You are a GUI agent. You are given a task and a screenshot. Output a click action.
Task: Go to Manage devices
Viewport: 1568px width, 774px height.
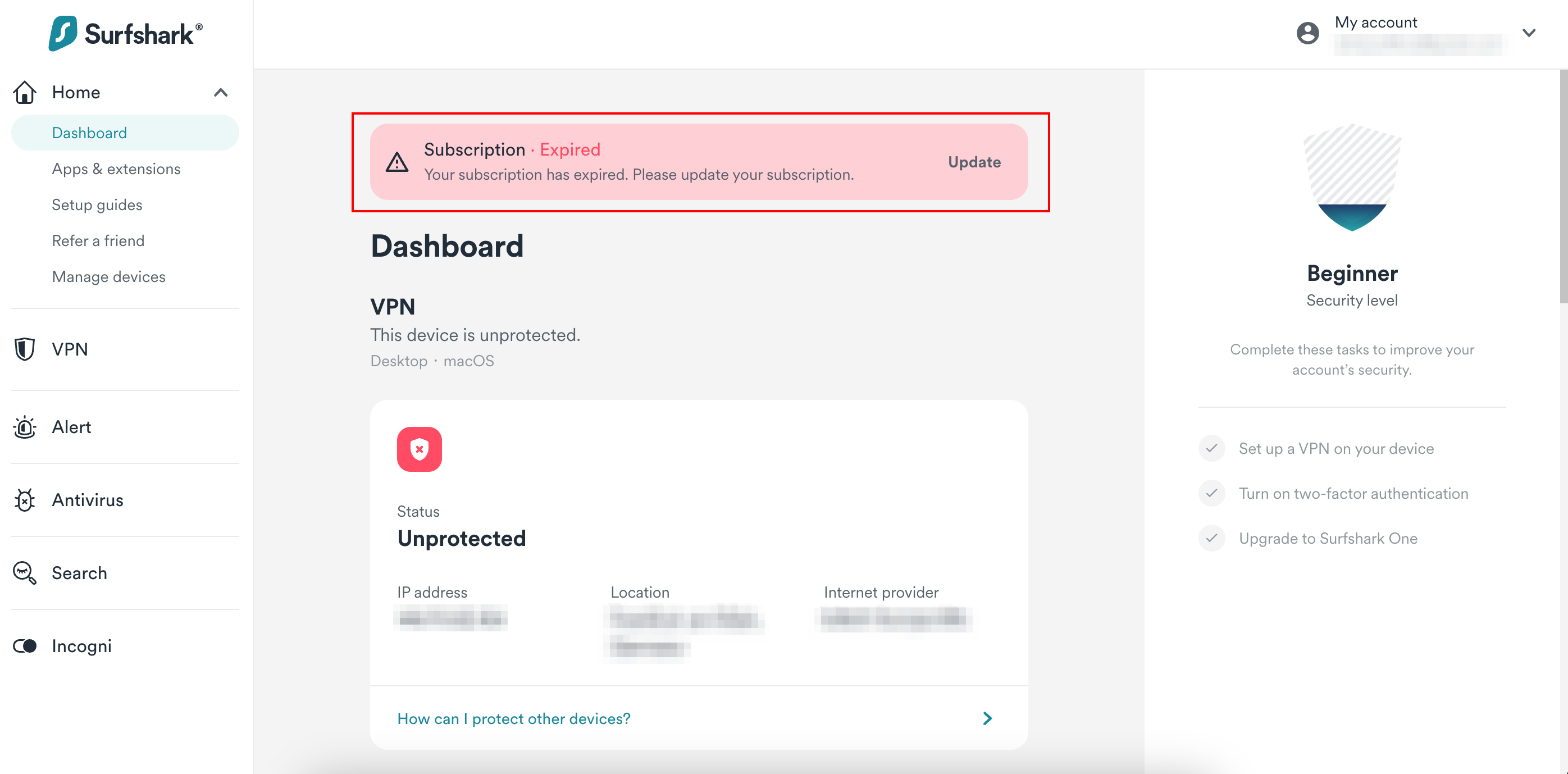coord(108,276)
